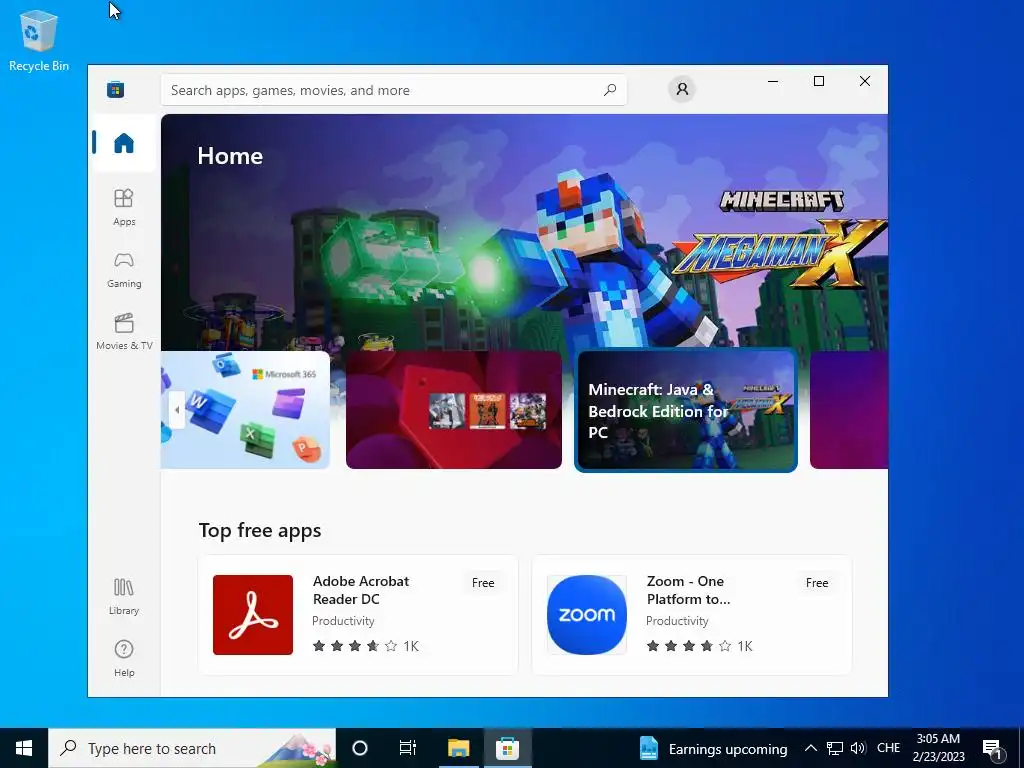Click the search magnifier icon in Store
The height and width of the screenshot is (768, 1024).
610,90
